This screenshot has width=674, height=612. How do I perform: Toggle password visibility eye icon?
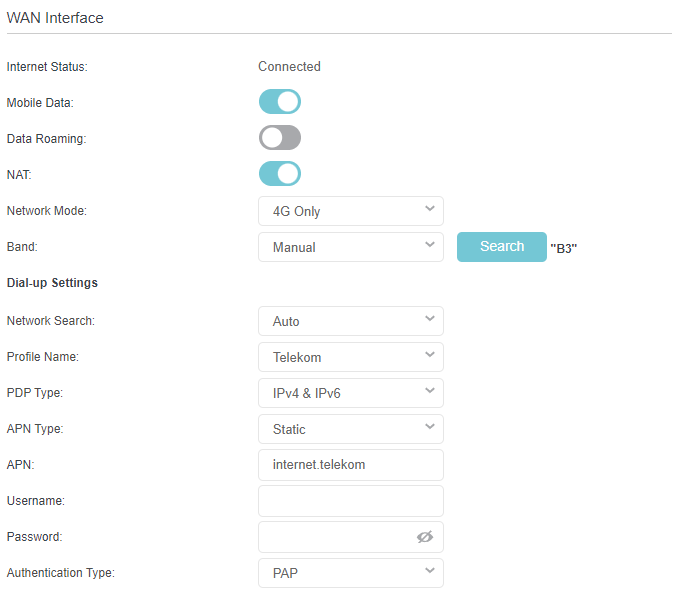(x=425, y=536)
